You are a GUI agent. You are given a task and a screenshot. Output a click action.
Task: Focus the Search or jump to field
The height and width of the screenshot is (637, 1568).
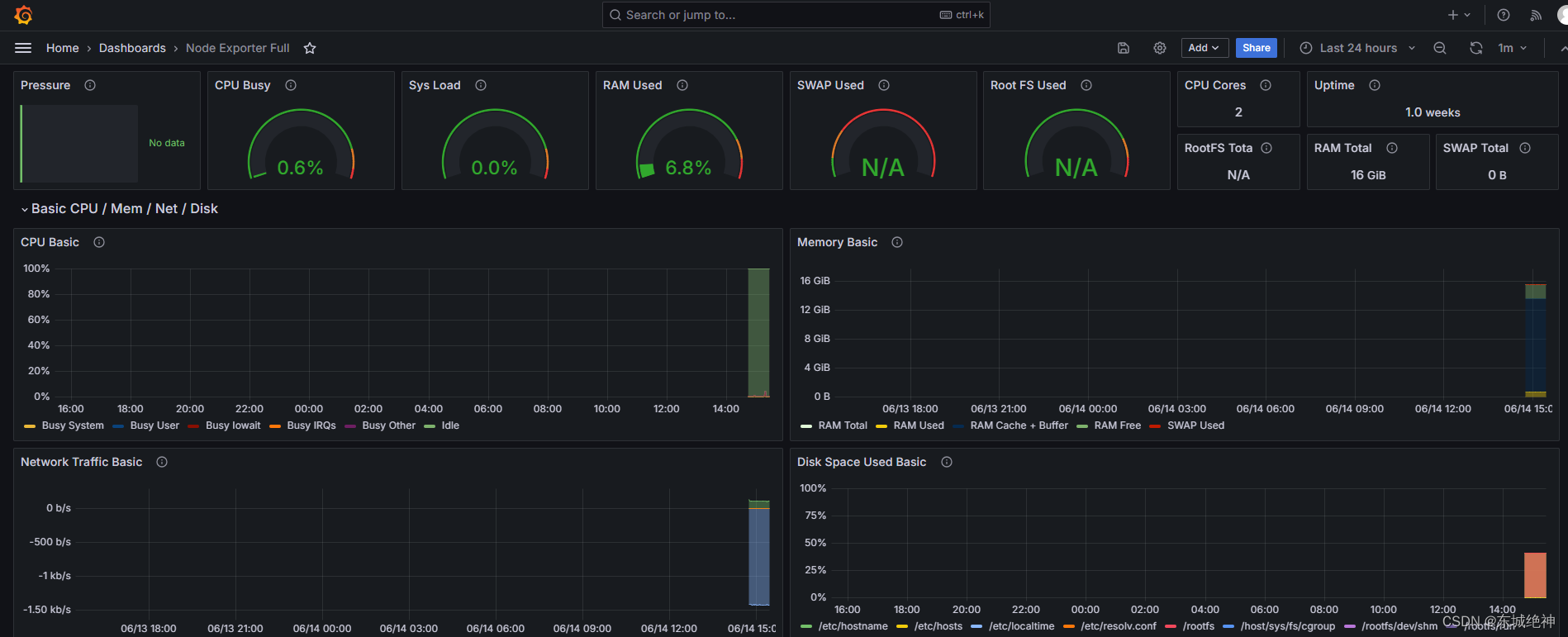click(796, 15)
